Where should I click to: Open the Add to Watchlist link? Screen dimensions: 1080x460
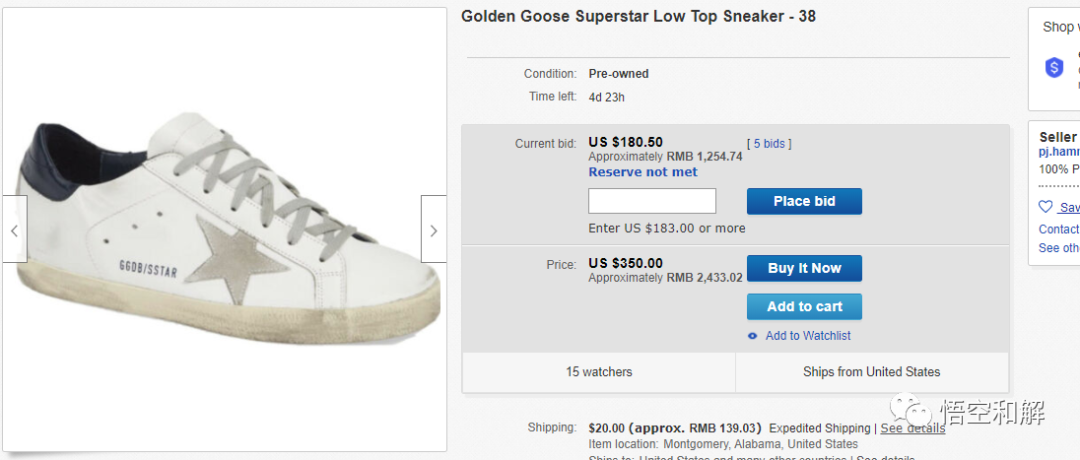click(808, 336)
